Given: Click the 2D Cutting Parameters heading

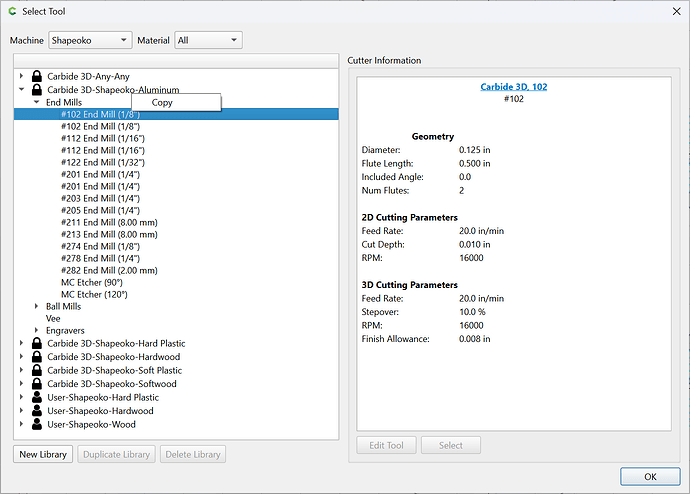Looking at the screenshot, I should (409, 217).
